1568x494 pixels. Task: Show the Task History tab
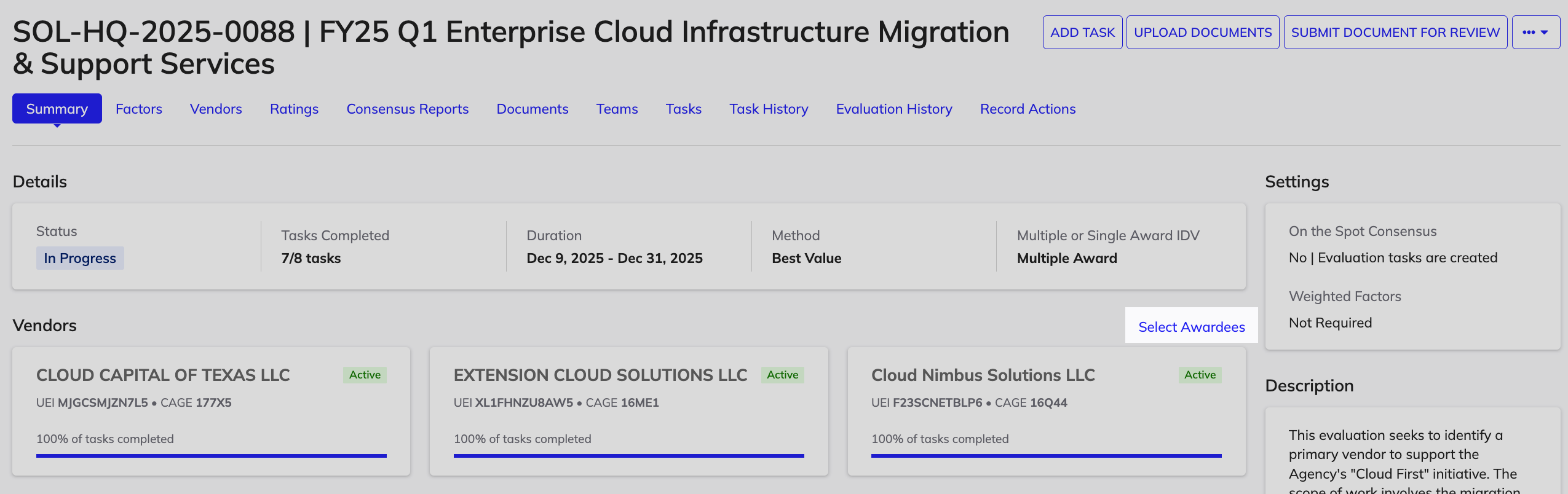click(769, 109)
